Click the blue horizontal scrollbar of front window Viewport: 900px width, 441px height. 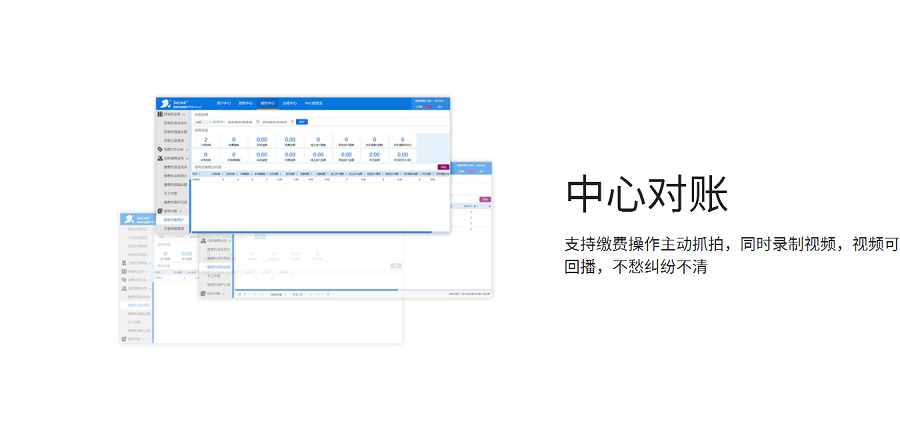click(x=312, y=232)
